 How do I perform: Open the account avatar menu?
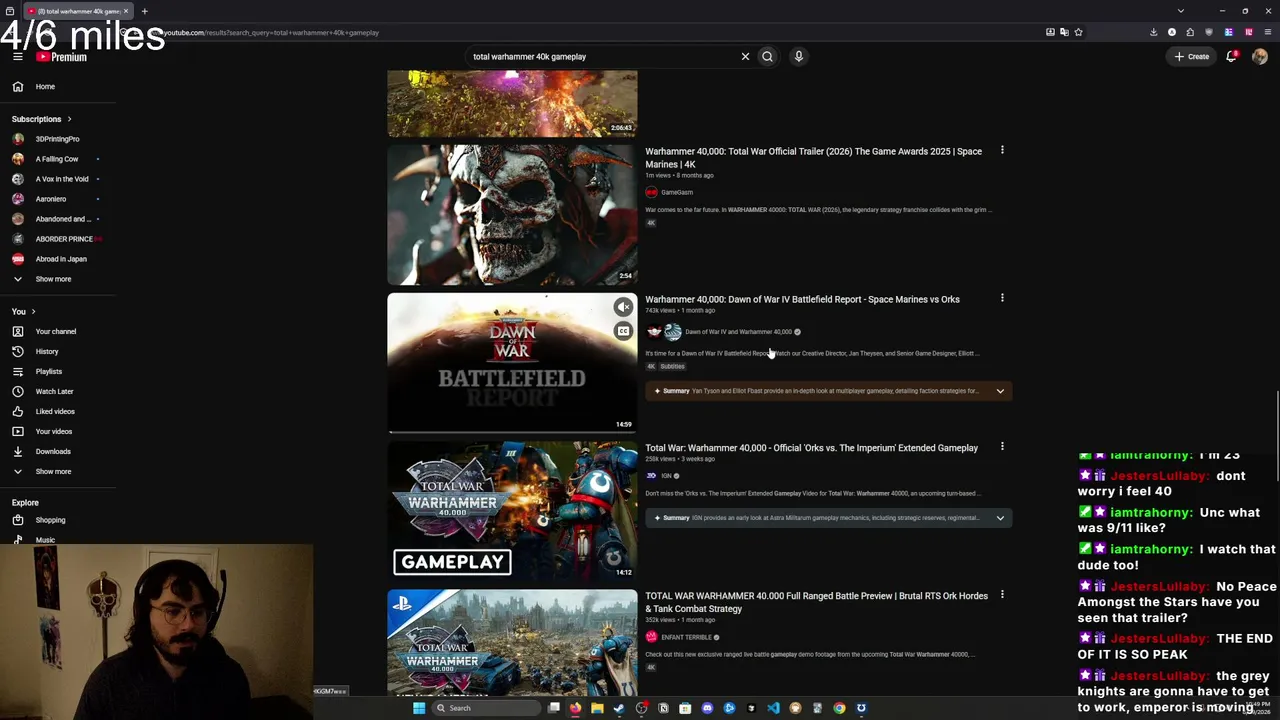point(1259,56)
